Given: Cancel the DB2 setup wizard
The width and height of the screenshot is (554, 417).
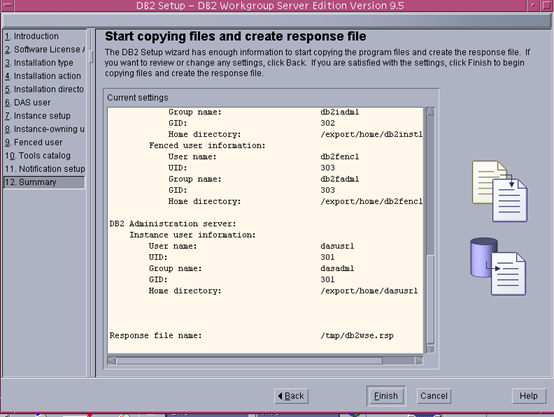Looking at the screenshot, I should tap(434, 396).
